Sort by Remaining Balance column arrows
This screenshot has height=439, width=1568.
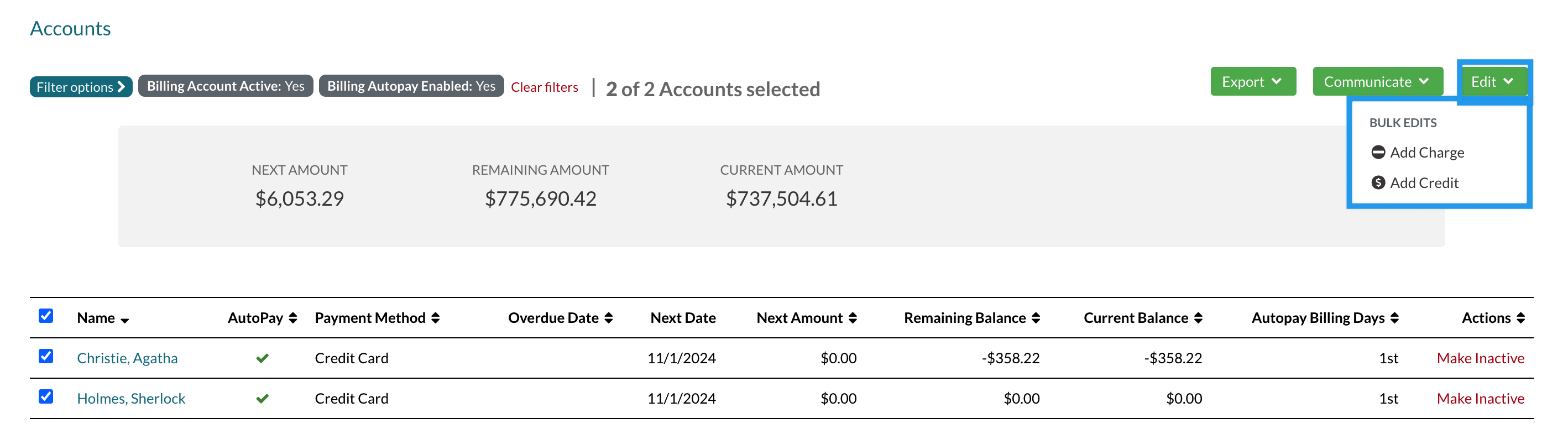[1036, 318]
